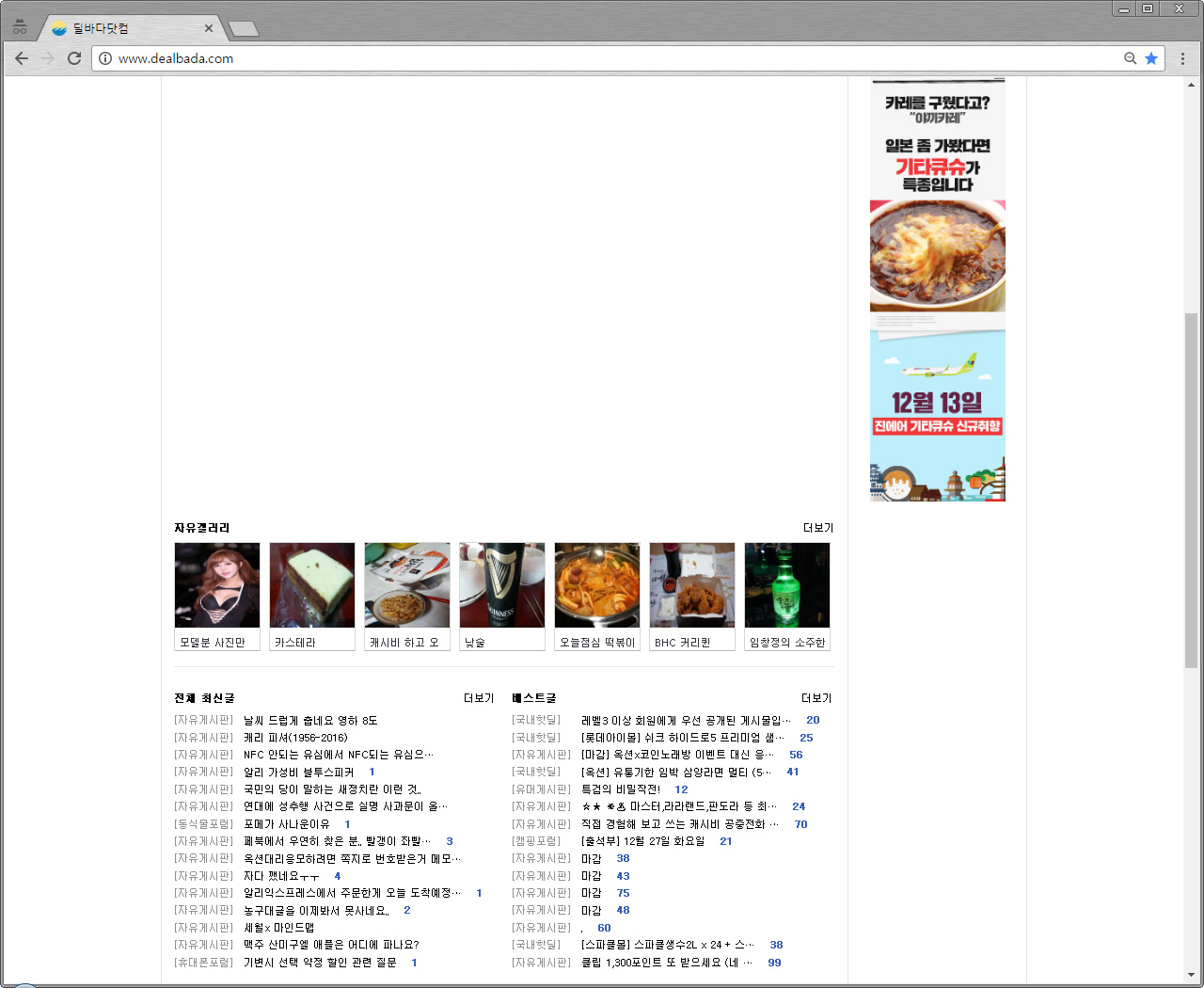Reload the page with the refresh icon

click(74, 58)
